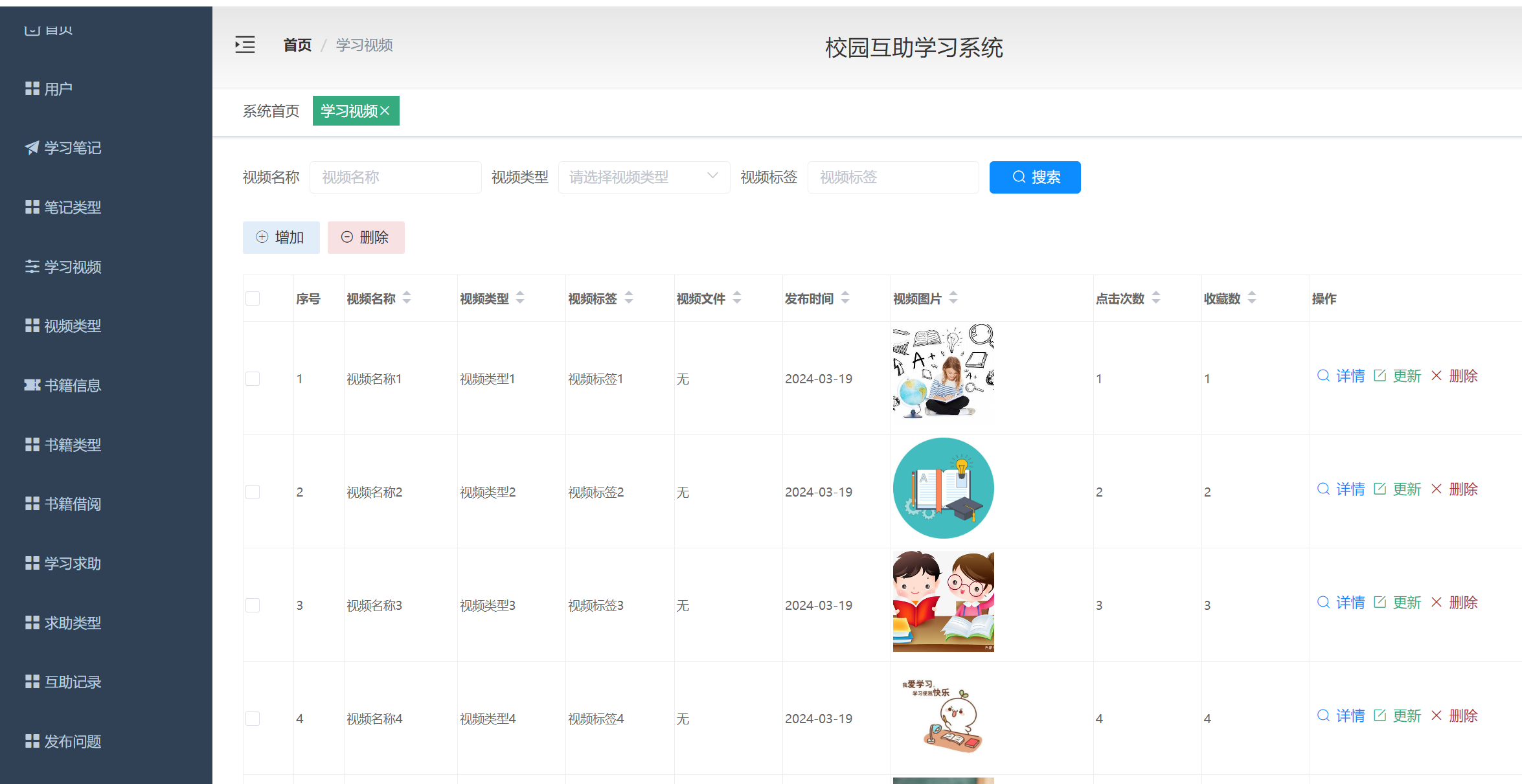1522x784 pixels.
Task: Click the red X delete icon for 视频名称3
Action: [x=1437, y=602]
